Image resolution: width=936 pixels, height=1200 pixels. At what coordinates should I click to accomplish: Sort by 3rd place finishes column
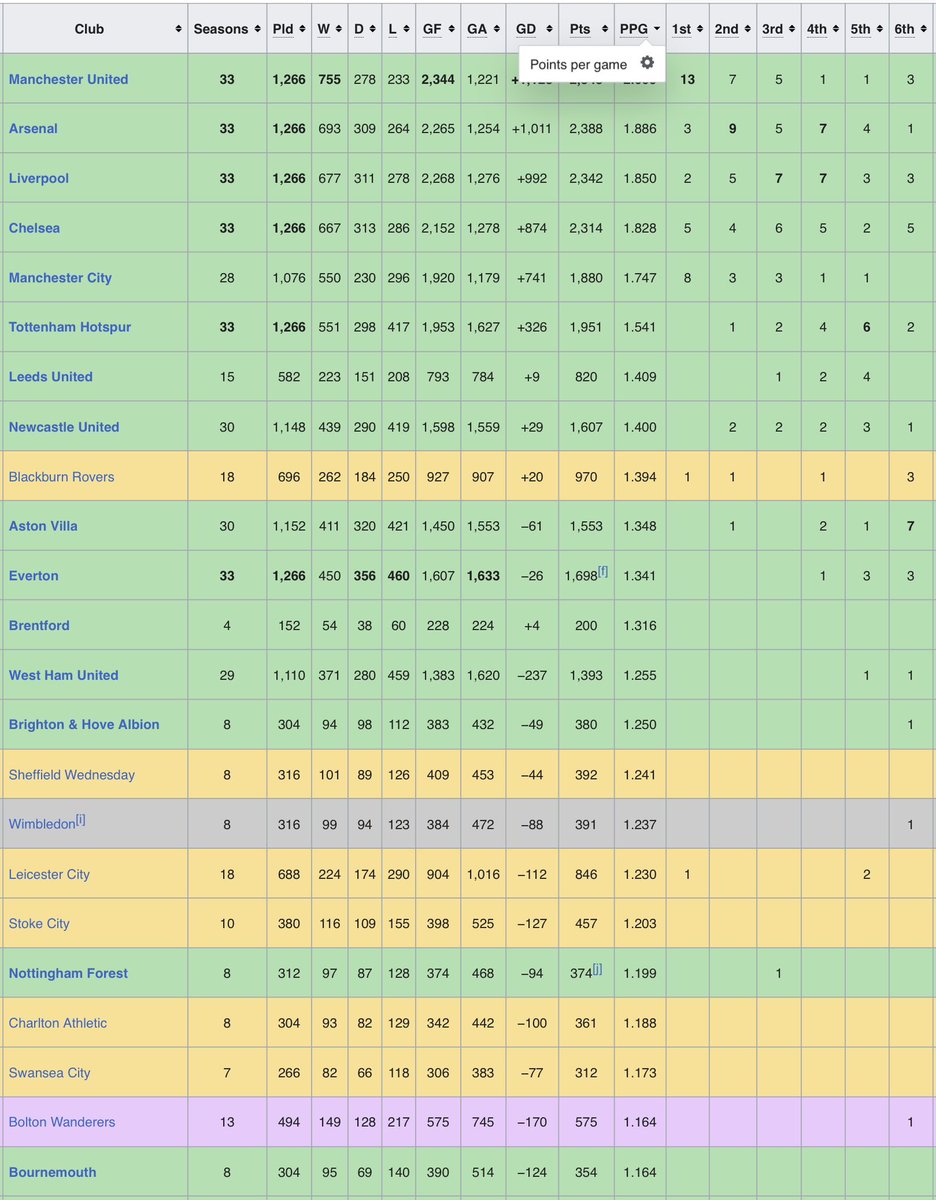tap(778, 29)
